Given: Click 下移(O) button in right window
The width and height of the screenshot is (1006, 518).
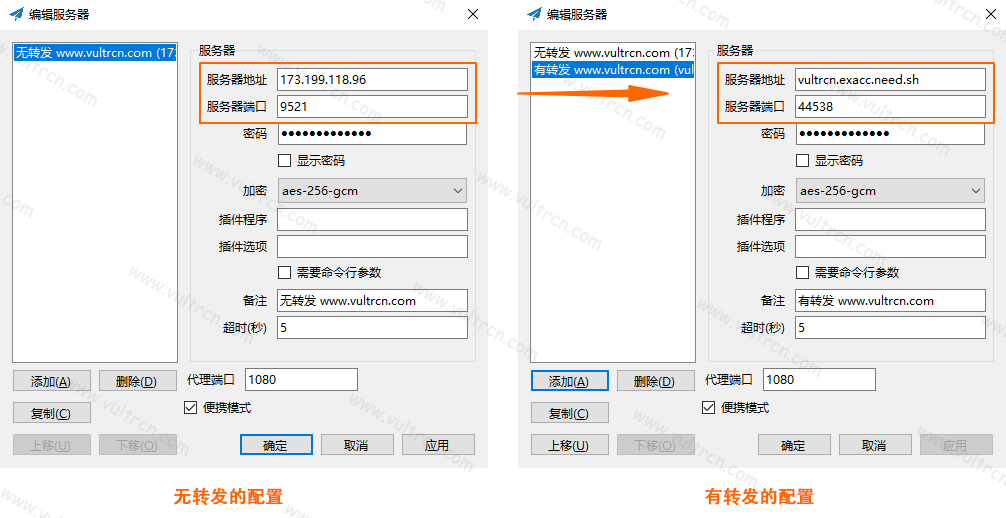Looking at the screenshot, I should pyautogui.click(x=655, y=445).
